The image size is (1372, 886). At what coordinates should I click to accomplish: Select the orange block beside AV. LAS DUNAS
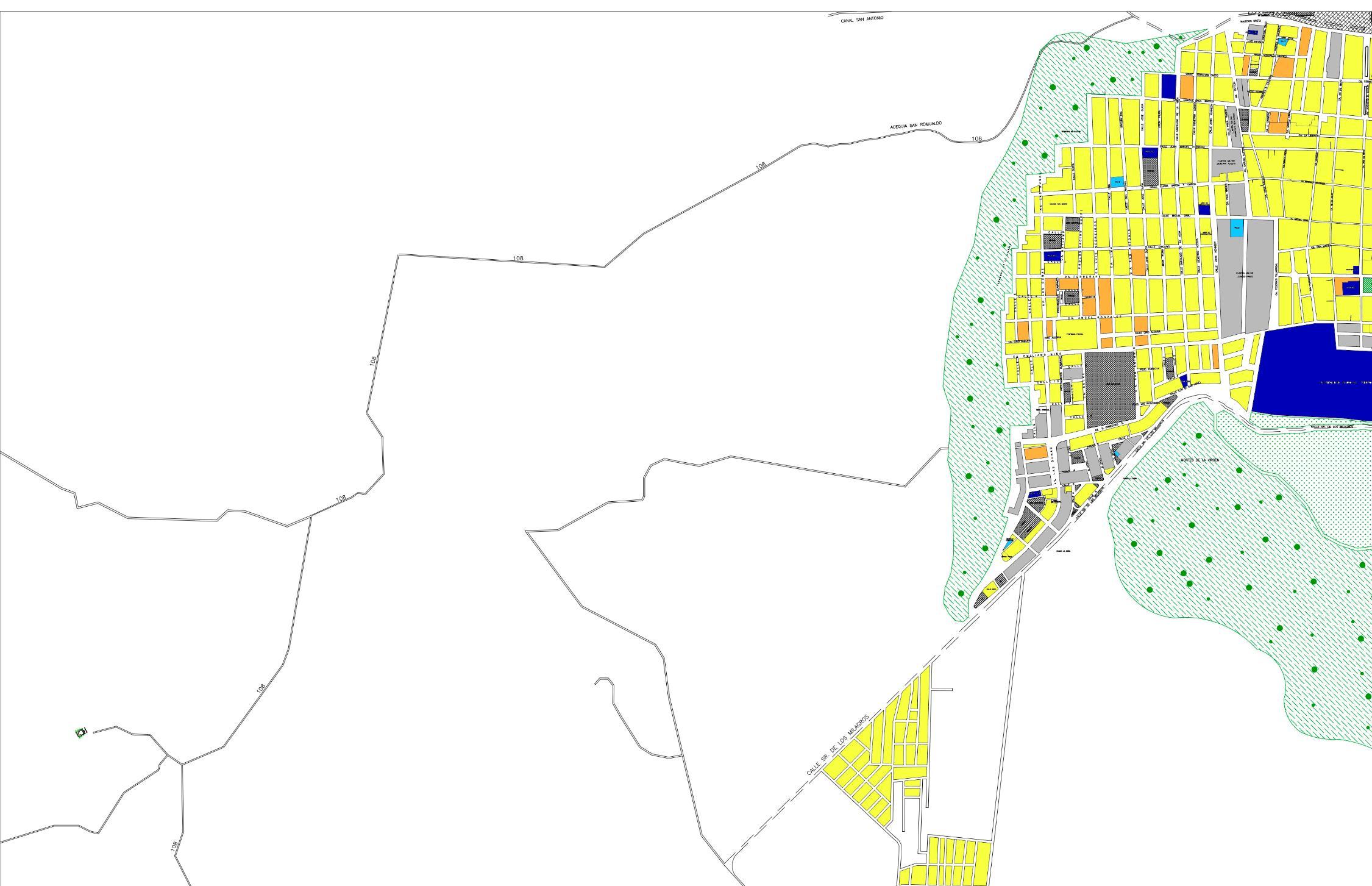(x=1035, y=452)
